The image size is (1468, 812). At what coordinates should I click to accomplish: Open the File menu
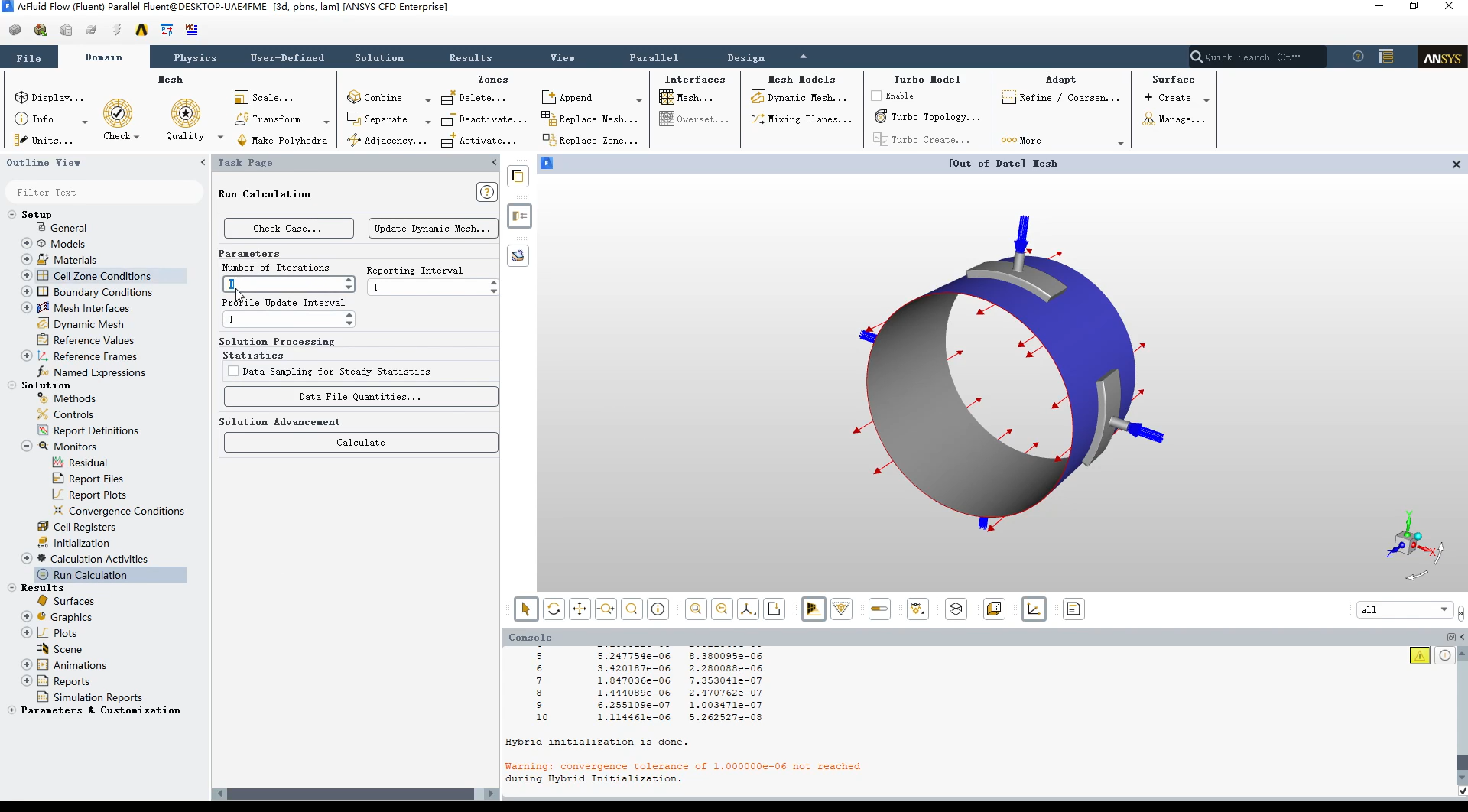(x=29, y=58)
